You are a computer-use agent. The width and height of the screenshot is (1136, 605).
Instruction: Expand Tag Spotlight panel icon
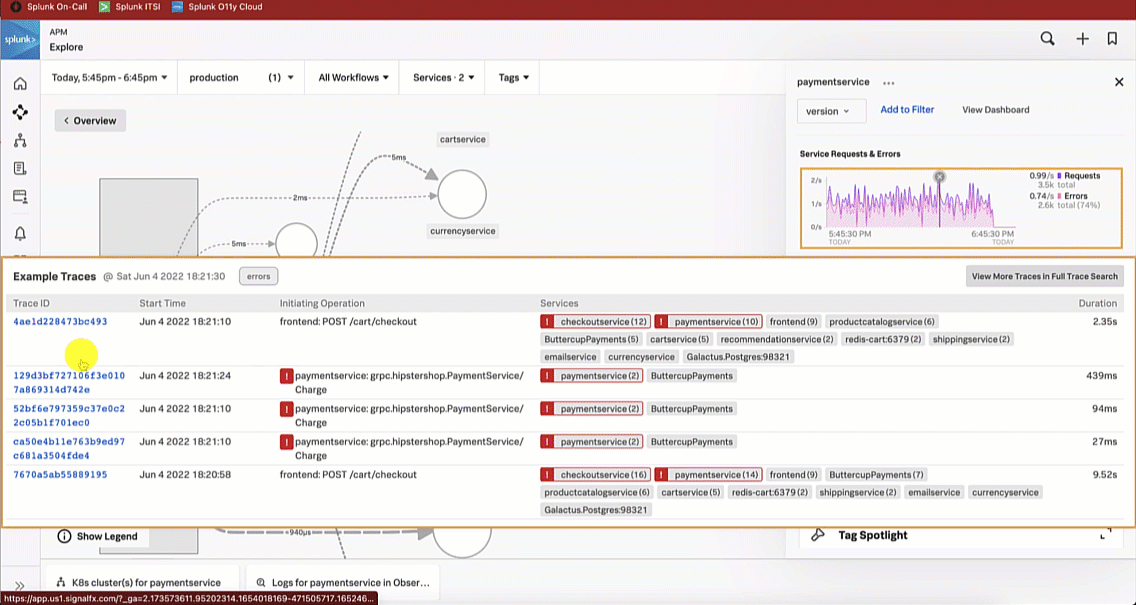(1105, 535)
